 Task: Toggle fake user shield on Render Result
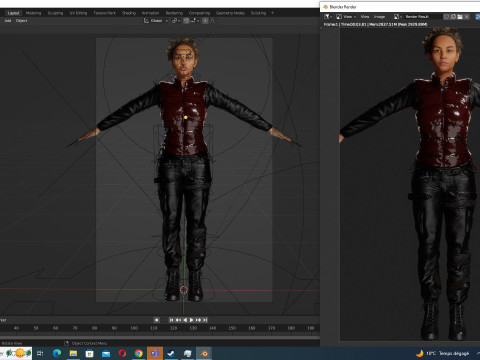coord(446,17)
